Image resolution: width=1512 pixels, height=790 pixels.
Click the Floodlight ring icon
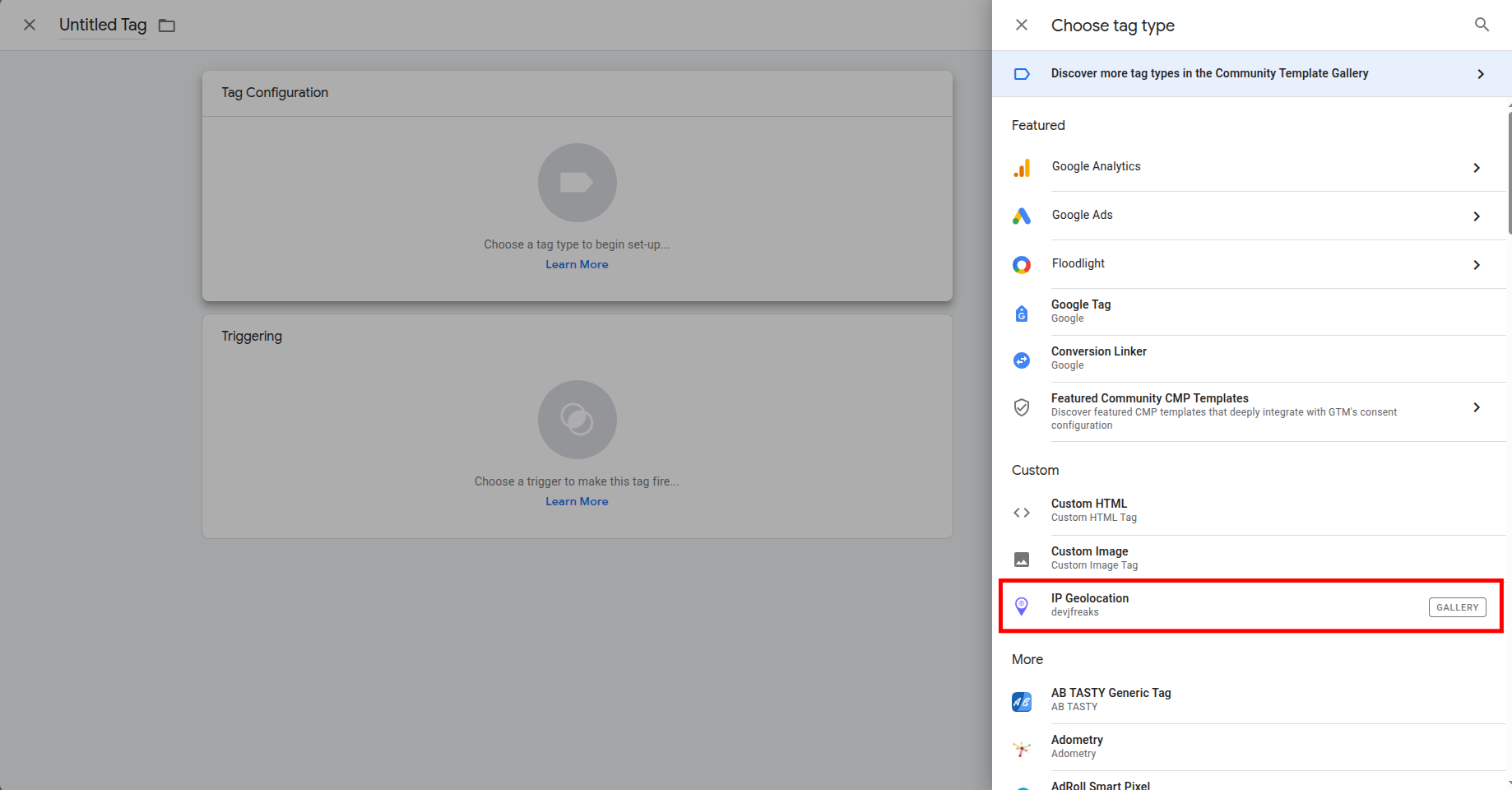pyautogui.click(x=1022, y=265)
